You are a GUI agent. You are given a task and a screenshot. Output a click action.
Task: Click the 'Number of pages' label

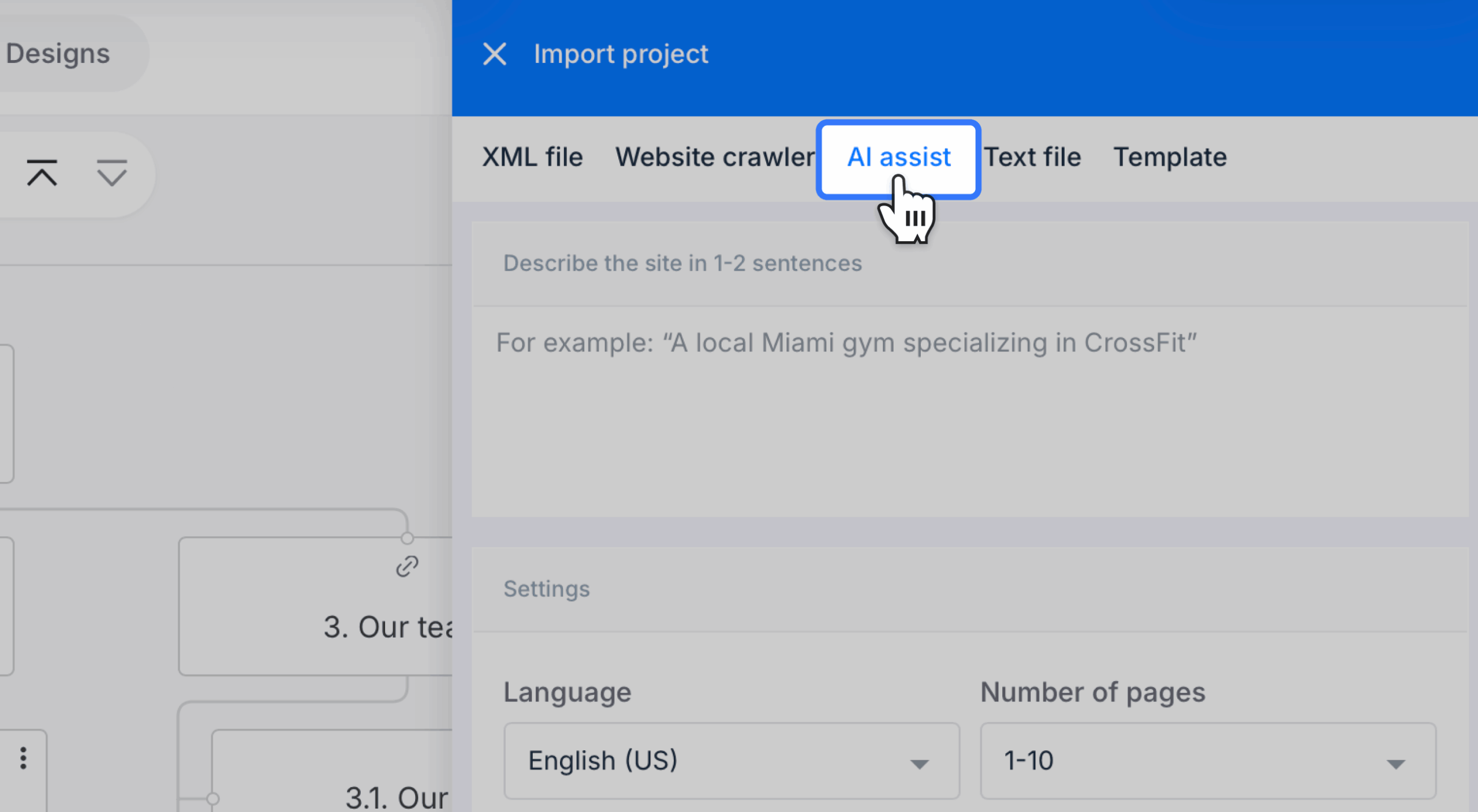pyautogui.click(x=1092, y=691)
